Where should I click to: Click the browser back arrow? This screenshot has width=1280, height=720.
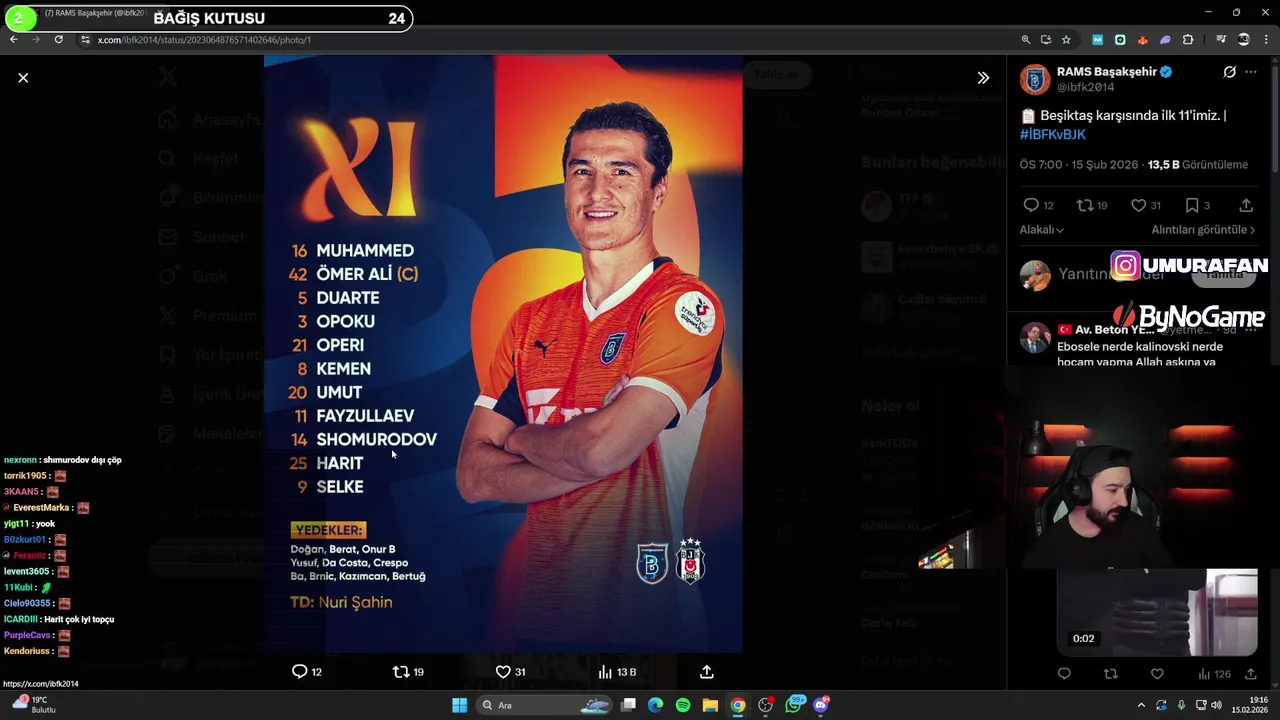13,39
